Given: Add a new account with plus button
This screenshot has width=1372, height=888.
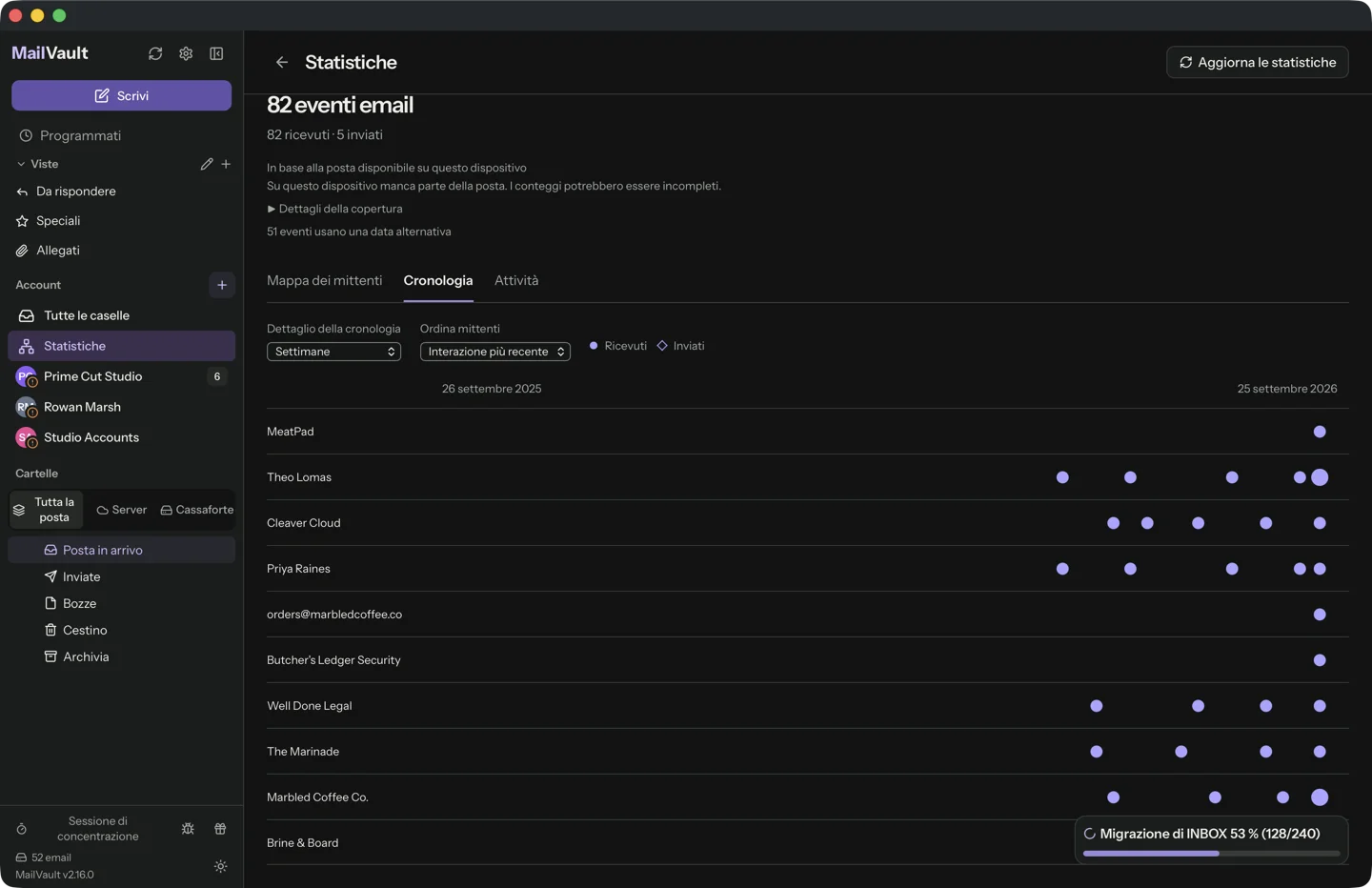Looking at the screenshot, I should coord(222,285).
